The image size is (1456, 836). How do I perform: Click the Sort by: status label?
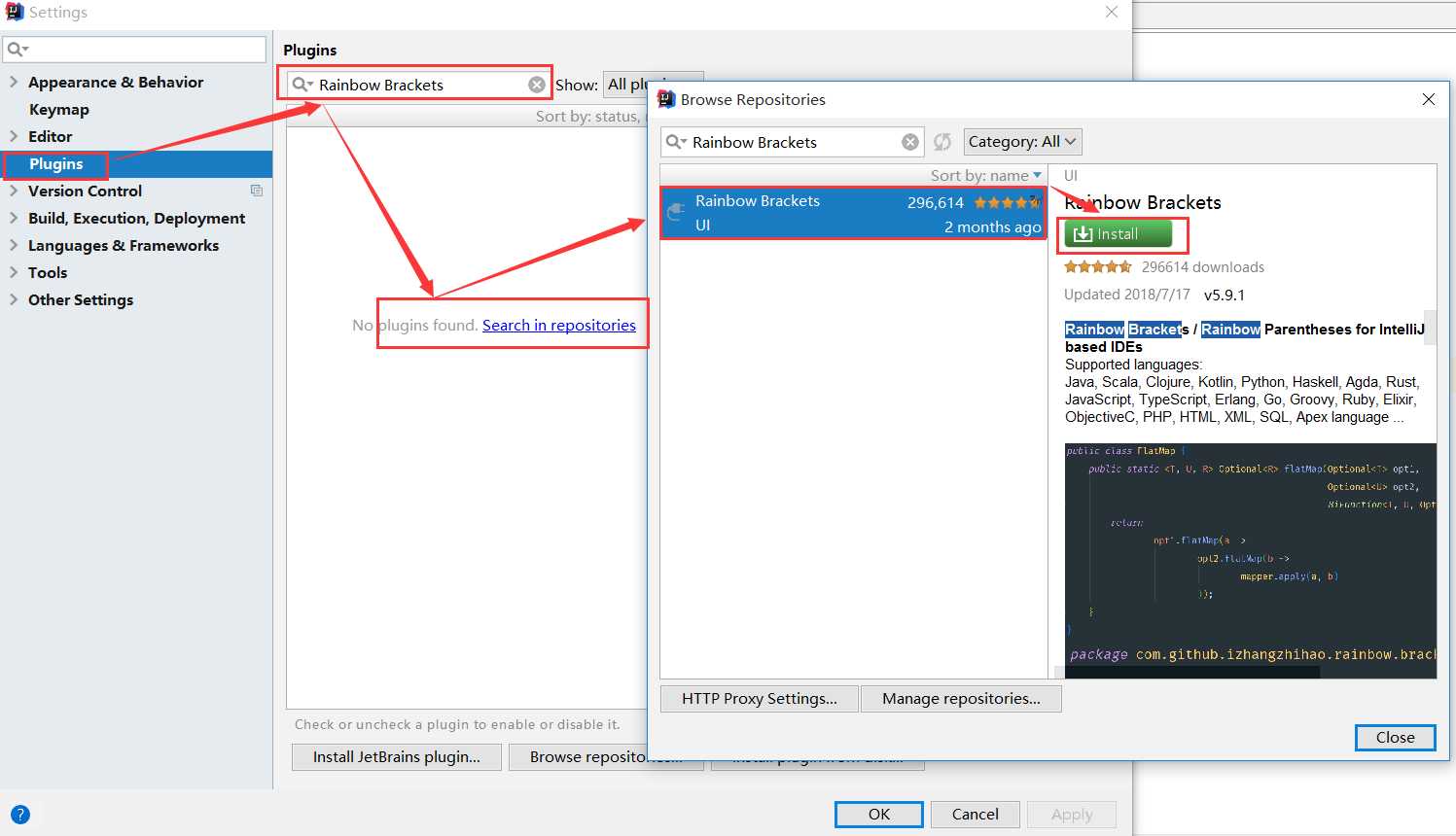[590, 117]
